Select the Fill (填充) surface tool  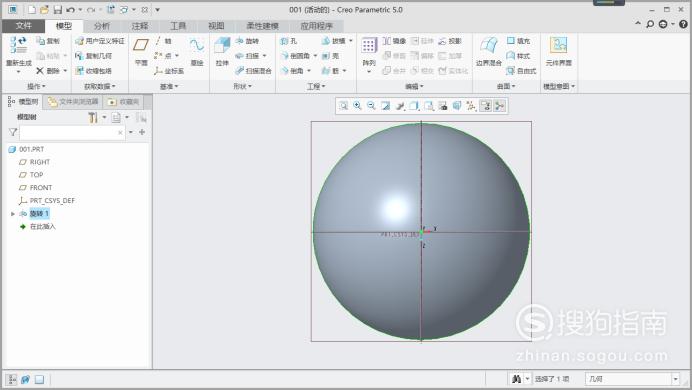[x=519, y=41]
